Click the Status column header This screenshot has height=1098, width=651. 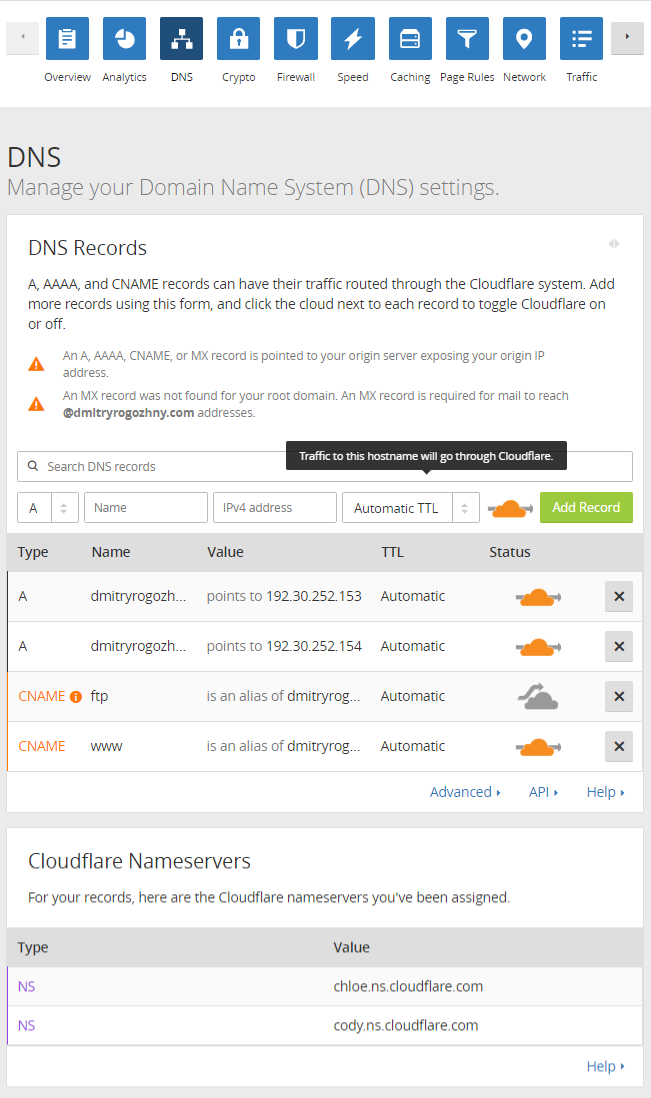(510, 552)
